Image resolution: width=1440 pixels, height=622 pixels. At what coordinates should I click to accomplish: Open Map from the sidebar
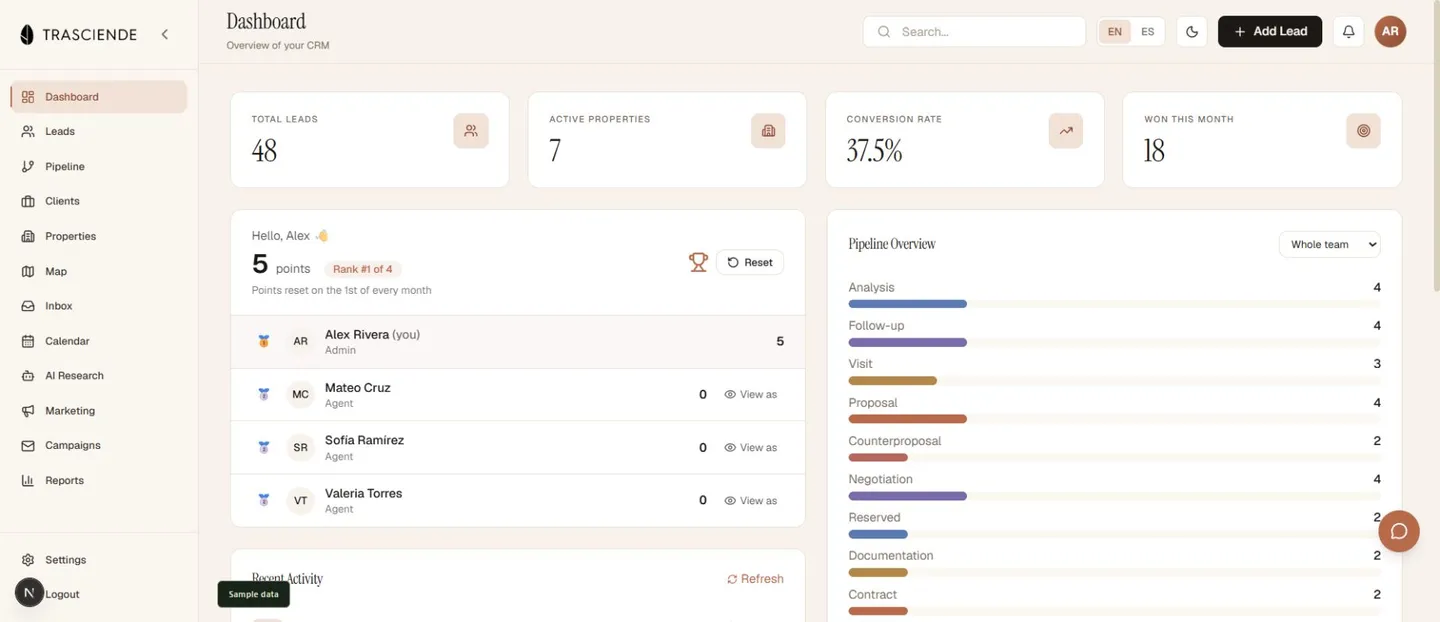(99, 271)
